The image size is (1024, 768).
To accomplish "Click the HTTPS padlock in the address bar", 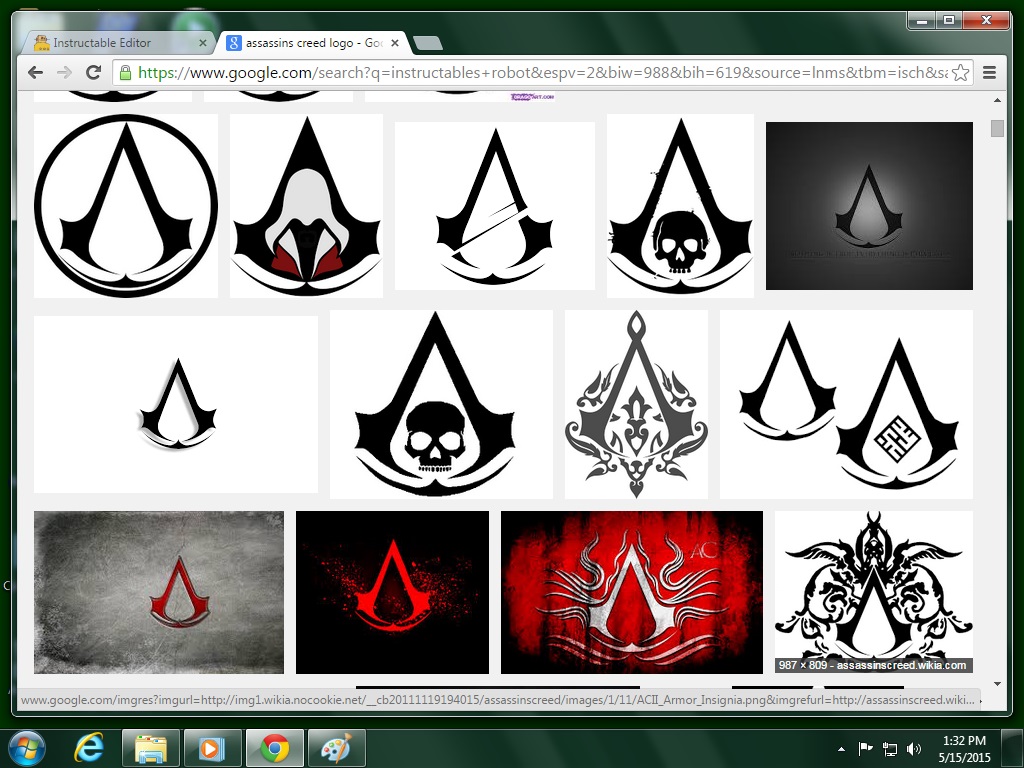I will 123,72.
